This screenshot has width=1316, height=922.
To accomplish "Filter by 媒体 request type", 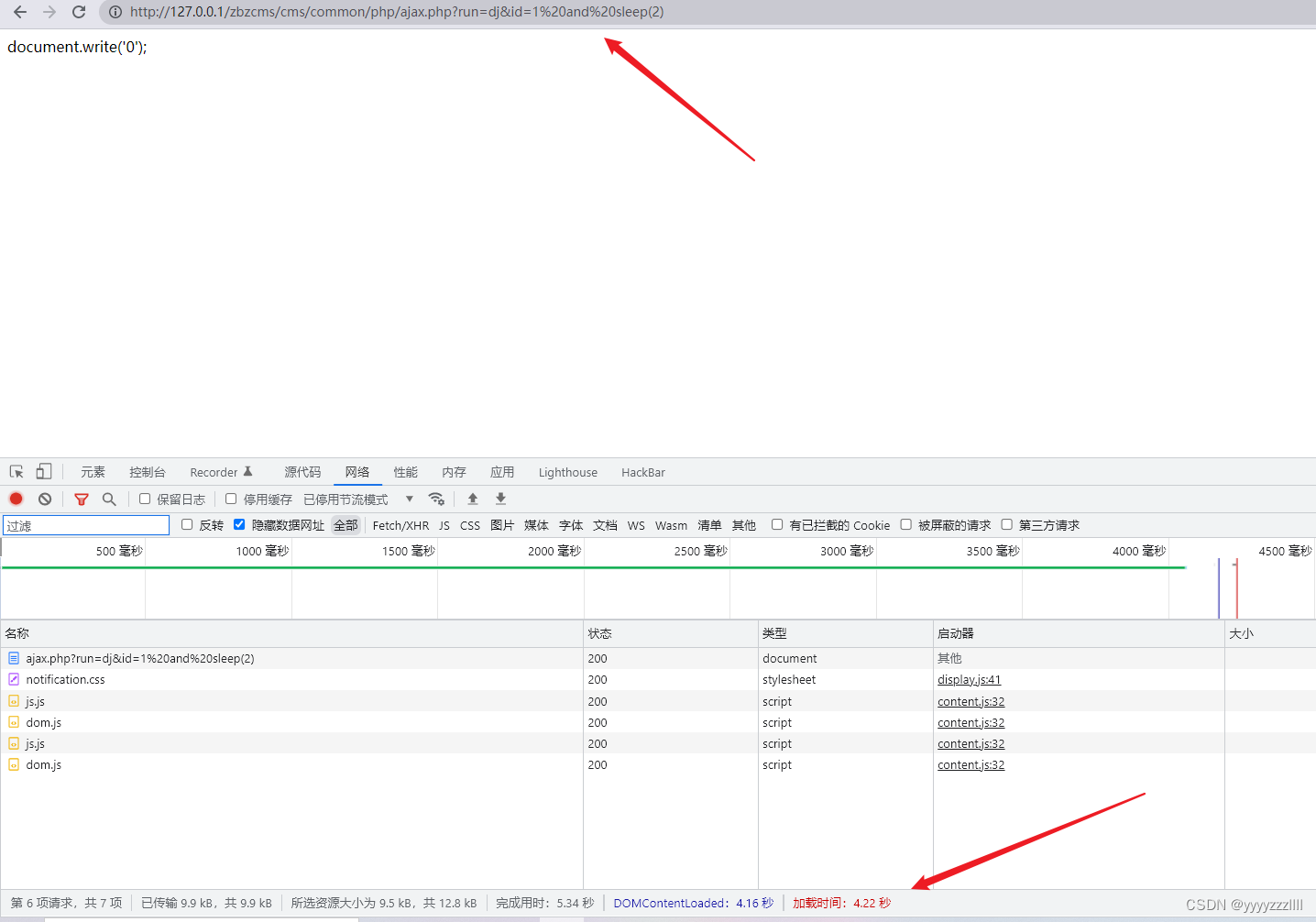I will point(536,525).
